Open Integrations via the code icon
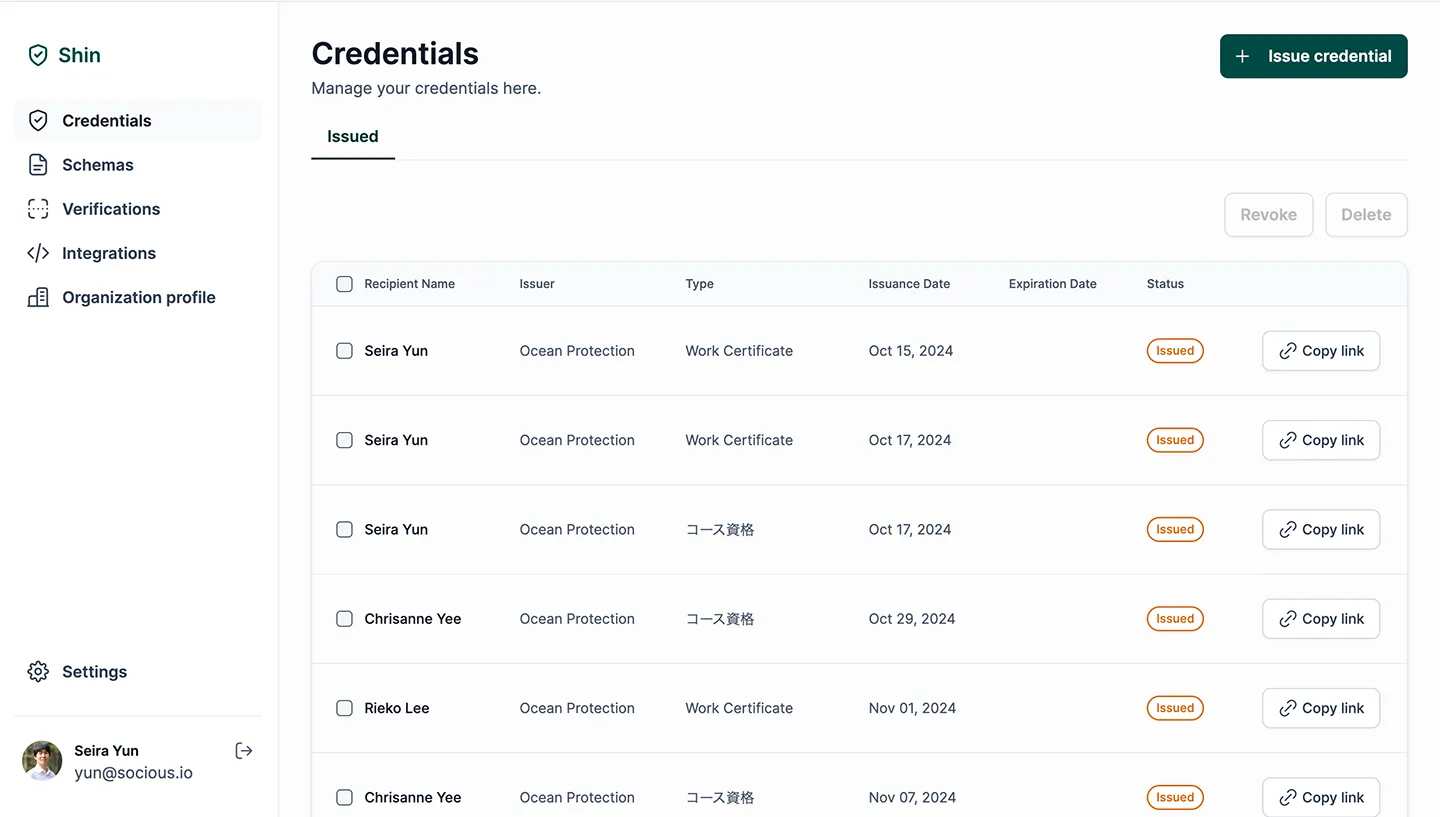Image resolution: width=1440 pixels, height=817 pixels. coord(38,252)
